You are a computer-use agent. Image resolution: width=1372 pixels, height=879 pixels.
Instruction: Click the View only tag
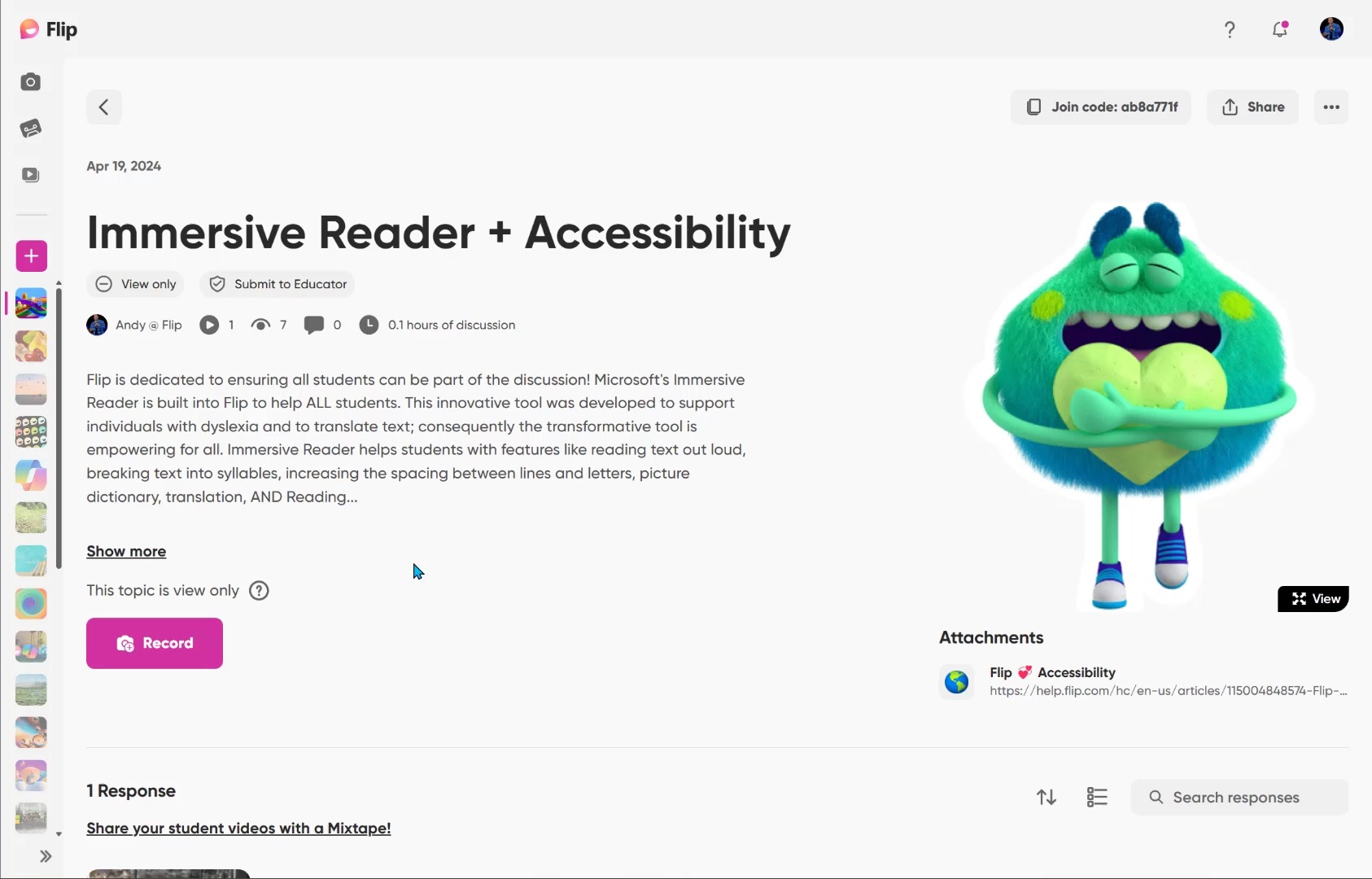pos(135,284)
